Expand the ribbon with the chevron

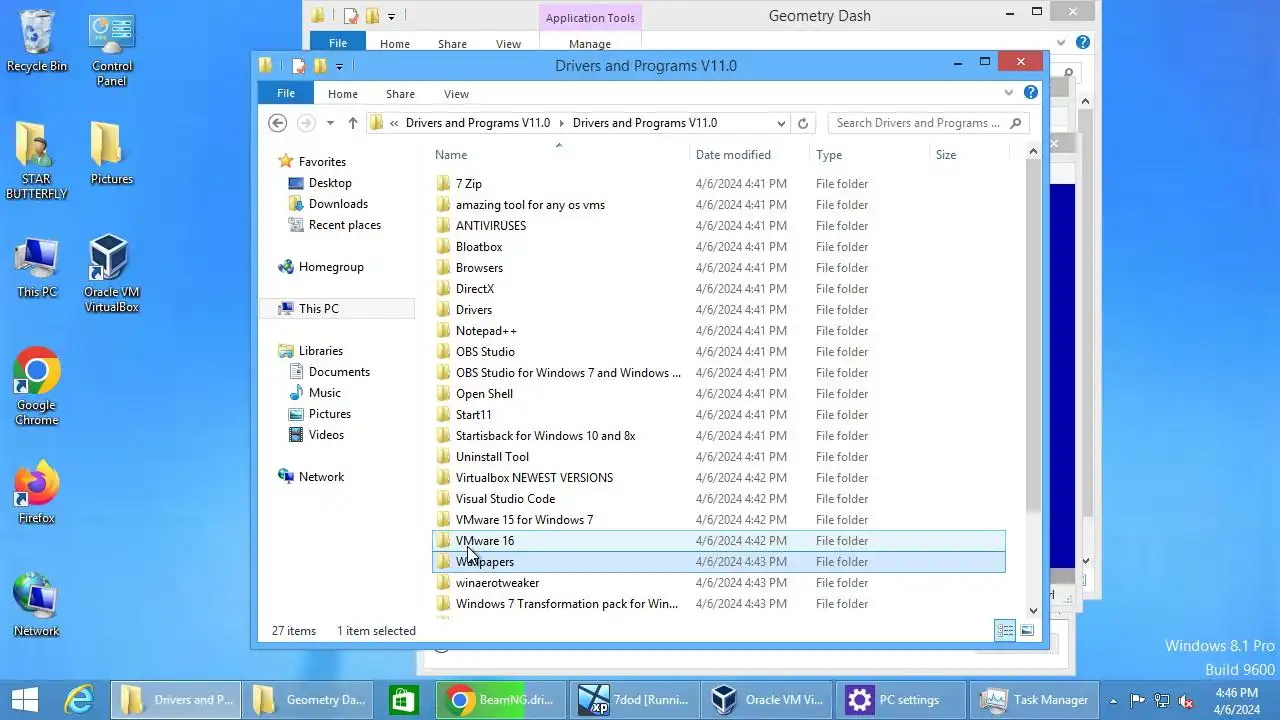[1008, 93]
